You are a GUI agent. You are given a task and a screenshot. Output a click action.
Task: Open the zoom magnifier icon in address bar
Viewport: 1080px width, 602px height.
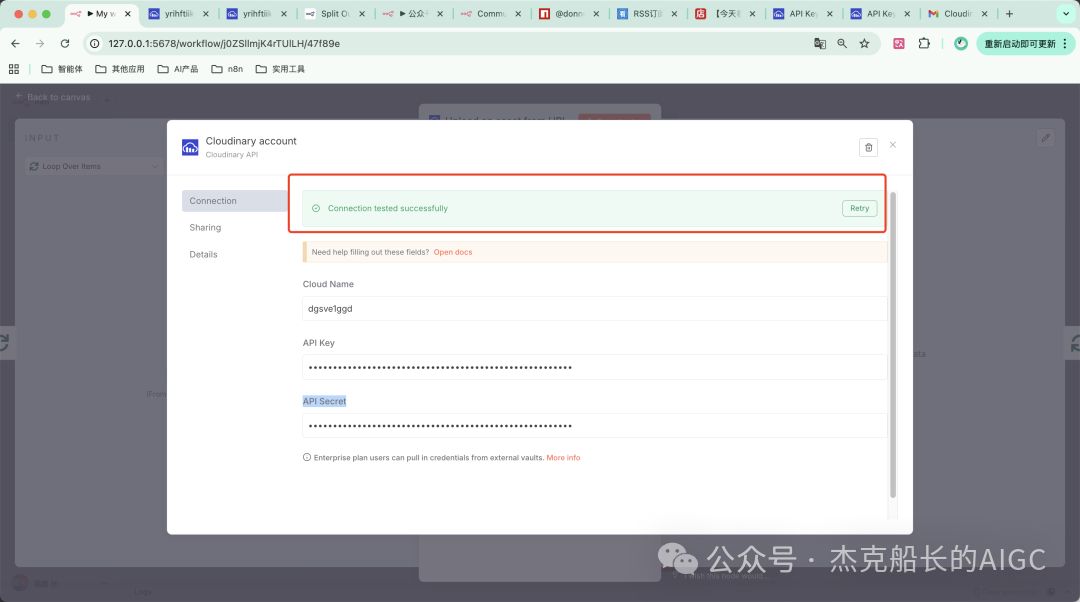coord(842,43)
